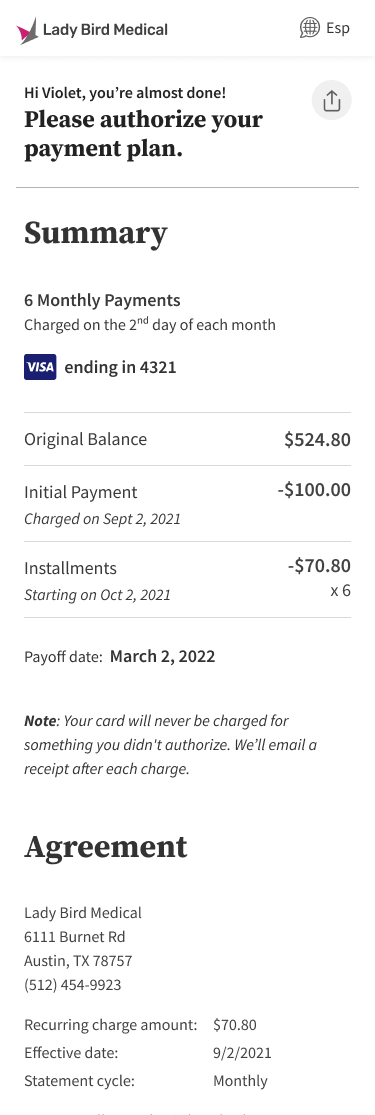375x1115 pixels.
Task: Click the 6111 Burnet Rd address line
Action: click(65, 937)
